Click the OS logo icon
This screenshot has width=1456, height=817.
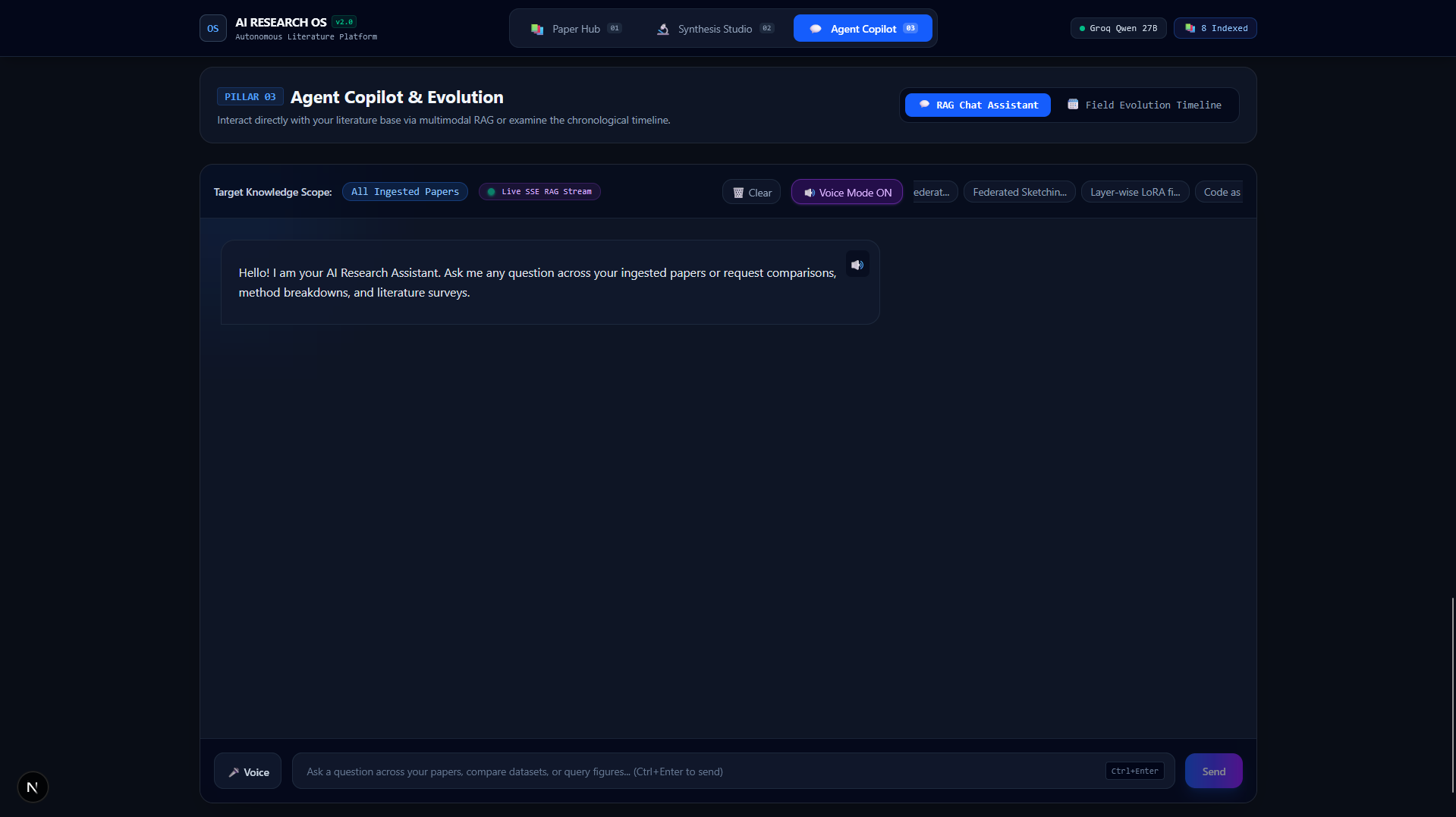(212, 28)
